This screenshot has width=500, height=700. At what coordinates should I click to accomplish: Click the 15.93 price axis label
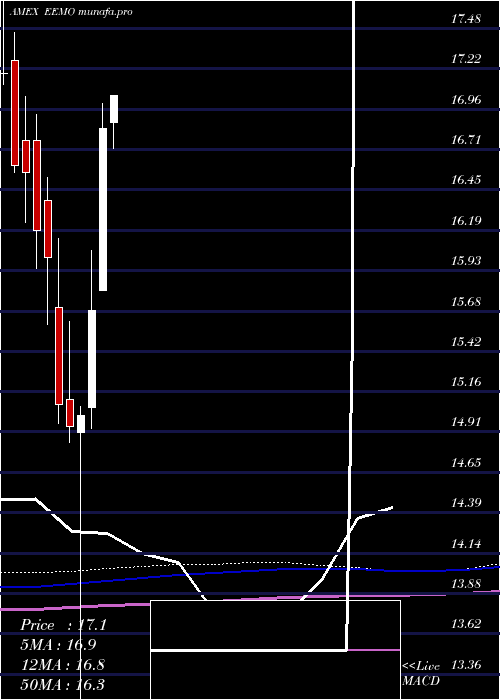click(467, 261)
